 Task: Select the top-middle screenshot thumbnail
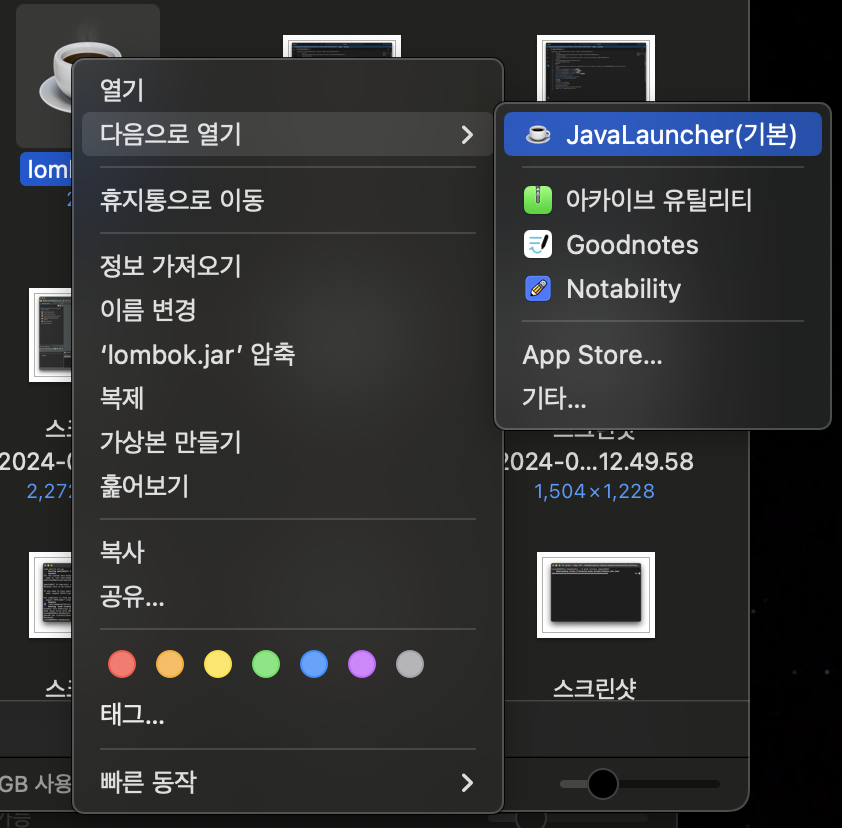coord(342,47)
